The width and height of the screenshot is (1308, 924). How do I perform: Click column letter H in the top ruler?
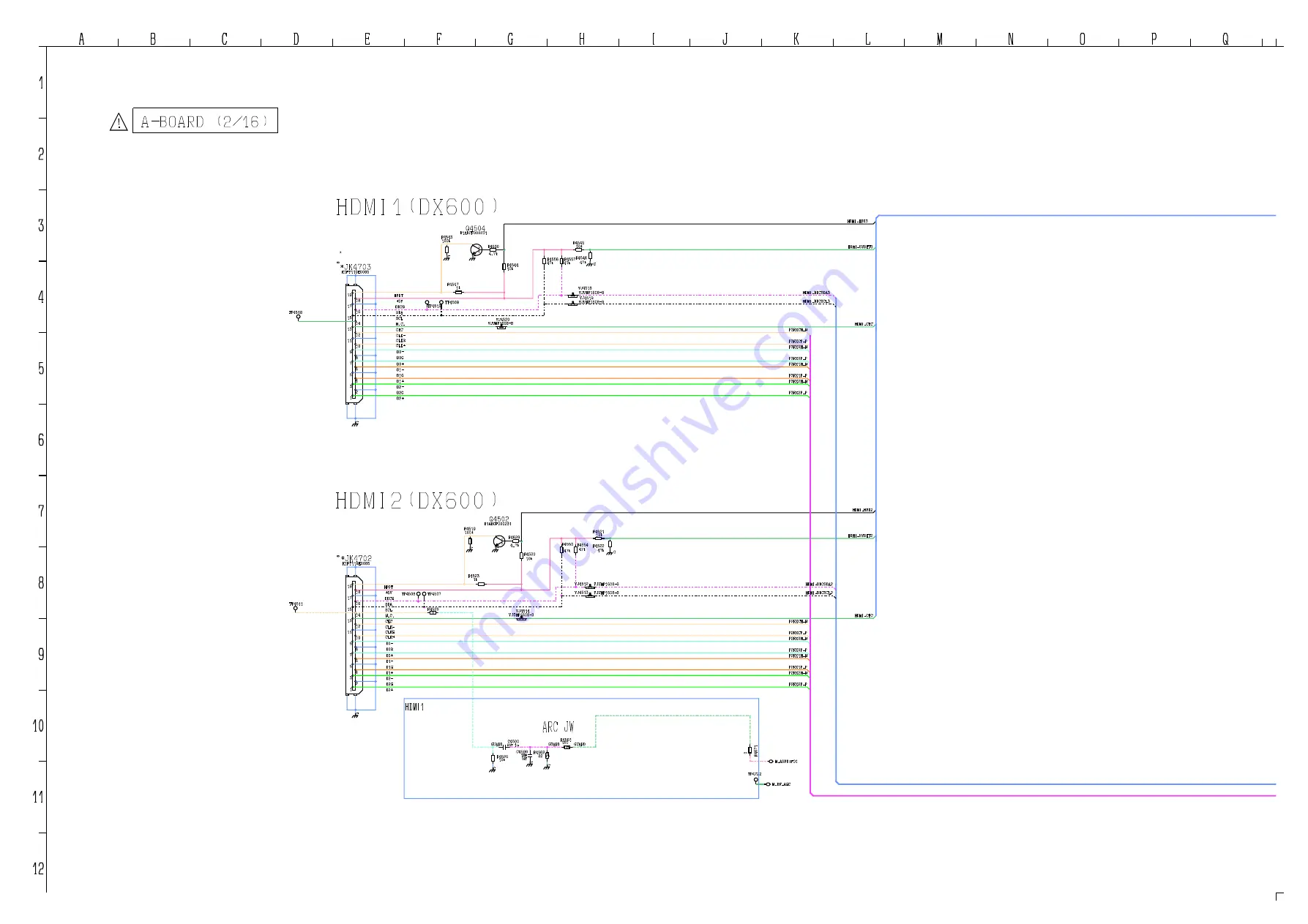point(582,39)
